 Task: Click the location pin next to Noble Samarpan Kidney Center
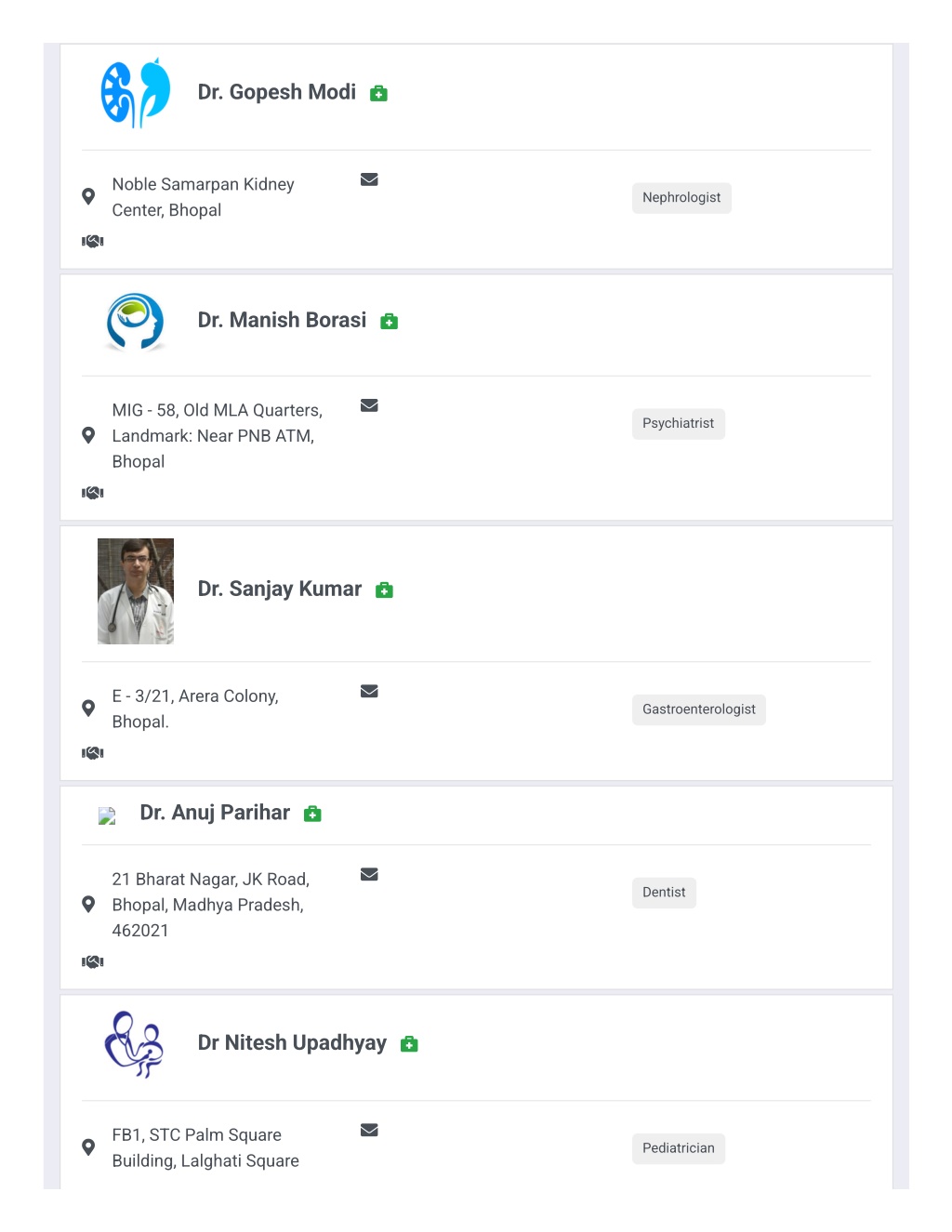pyautogui.click(x=88, y=196)
